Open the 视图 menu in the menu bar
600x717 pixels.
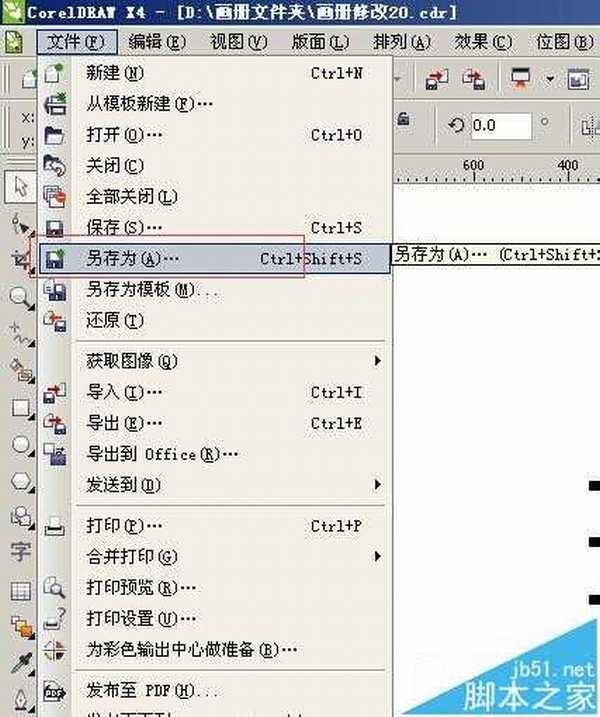click(238, 42)
